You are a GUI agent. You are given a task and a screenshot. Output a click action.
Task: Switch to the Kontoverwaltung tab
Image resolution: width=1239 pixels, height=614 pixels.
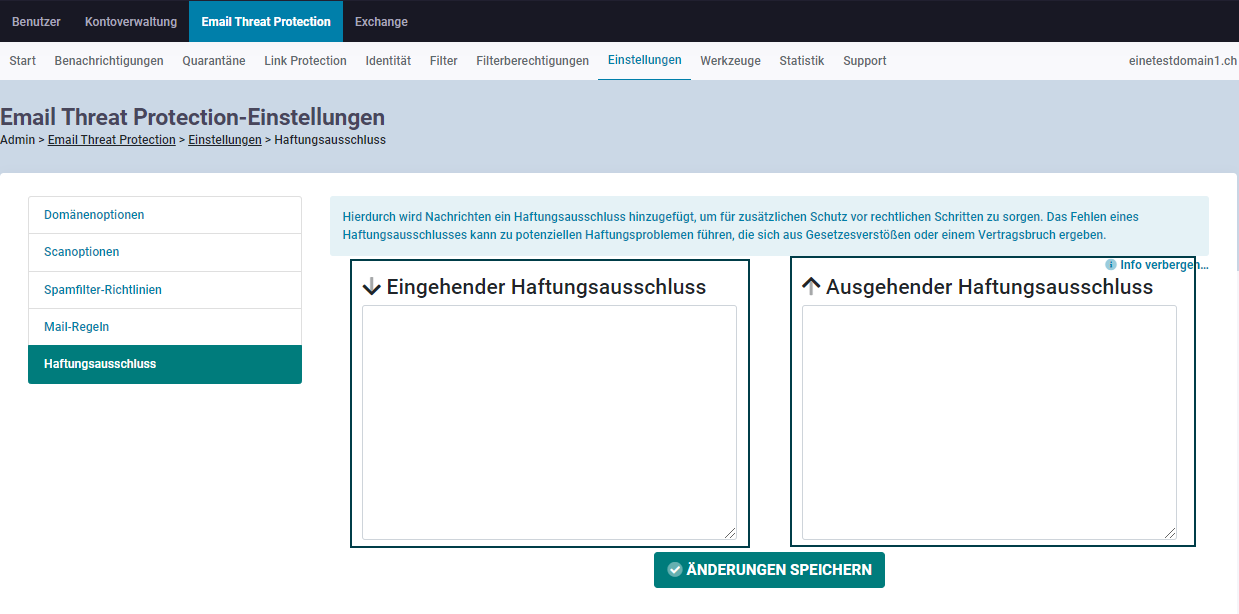click(131, 21)
